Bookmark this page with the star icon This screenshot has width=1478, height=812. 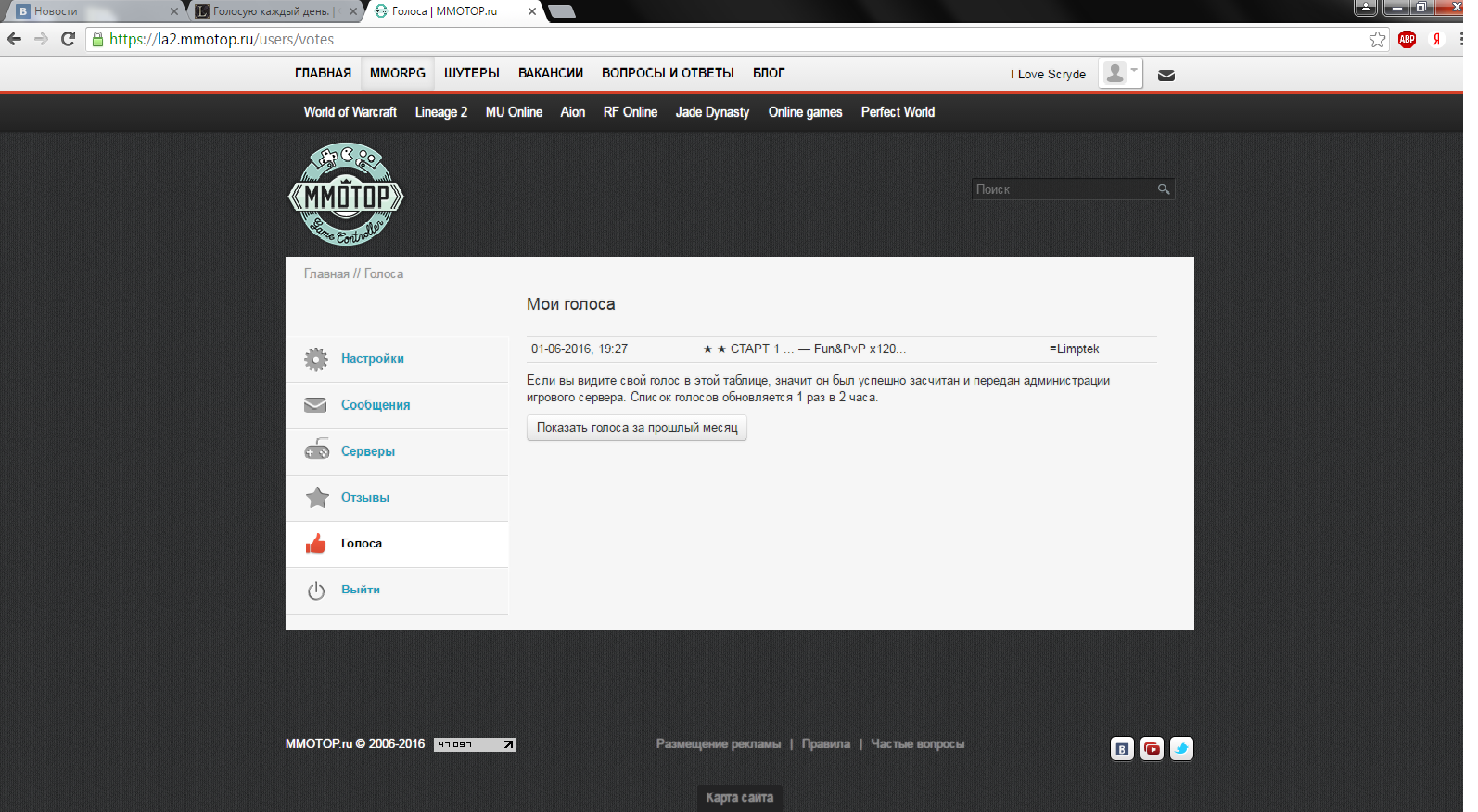(1377, 39)
